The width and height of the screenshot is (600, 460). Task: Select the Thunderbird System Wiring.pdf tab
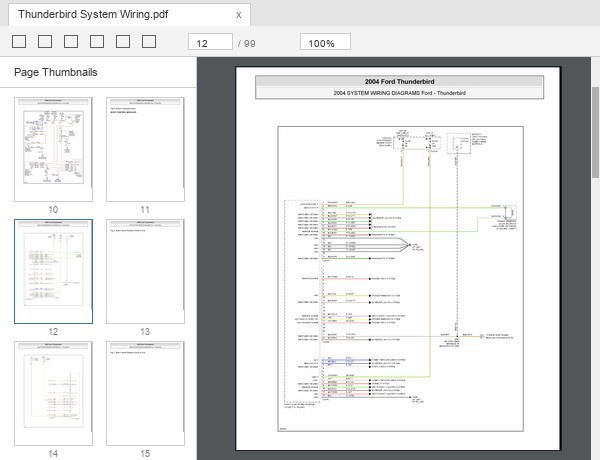coord(129,15)
